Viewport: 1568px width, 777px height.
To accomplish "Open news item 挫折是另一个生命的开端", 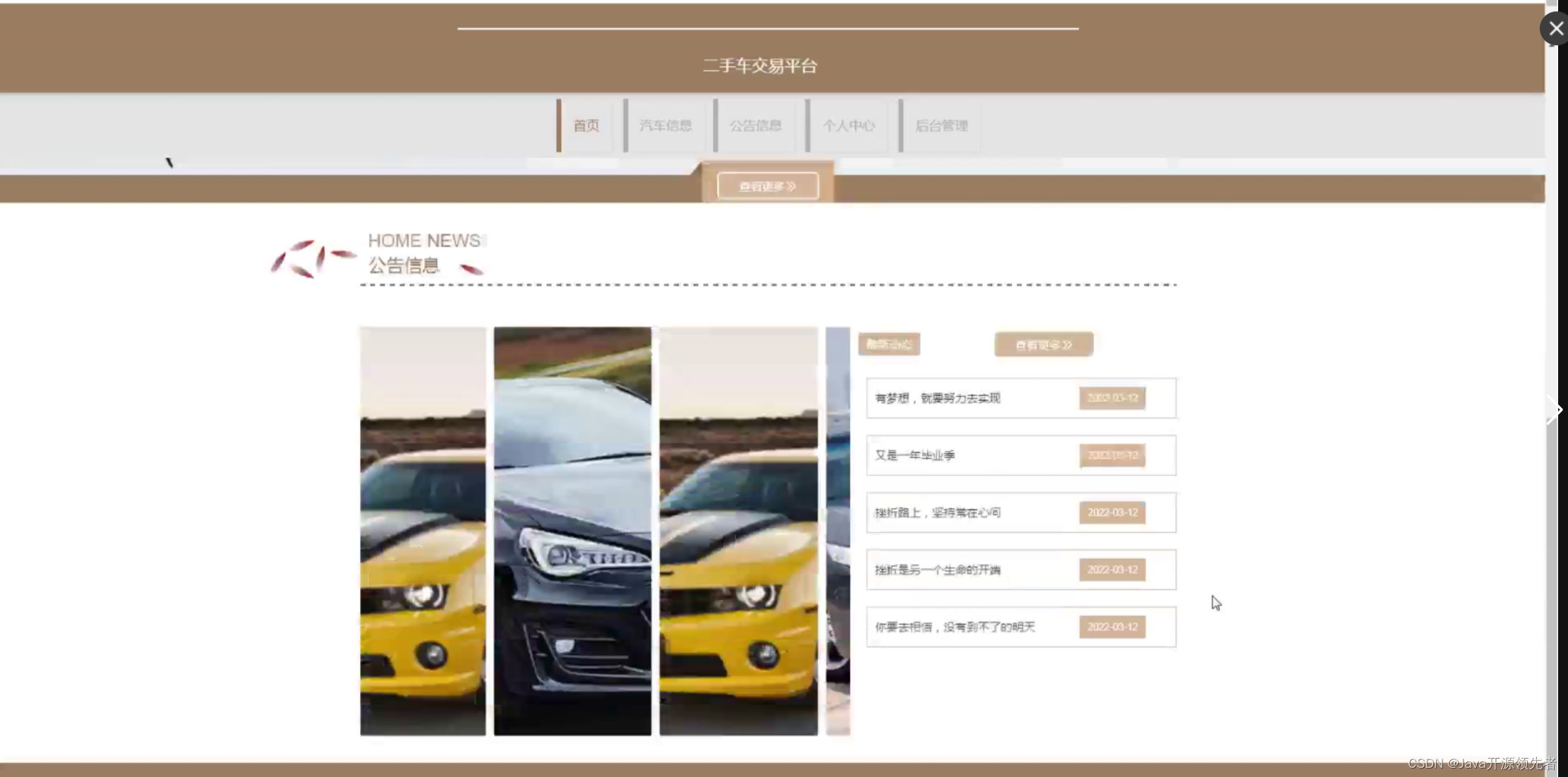I will [x=938, y=570].
